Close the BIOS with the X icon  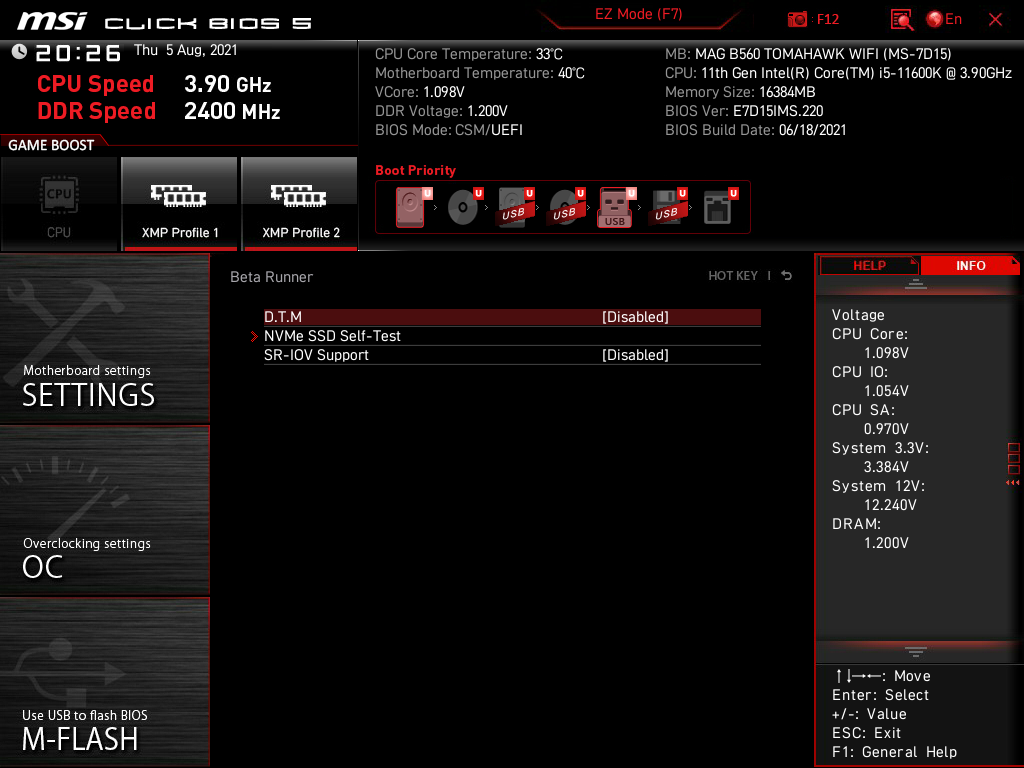(x=995, y=20)
